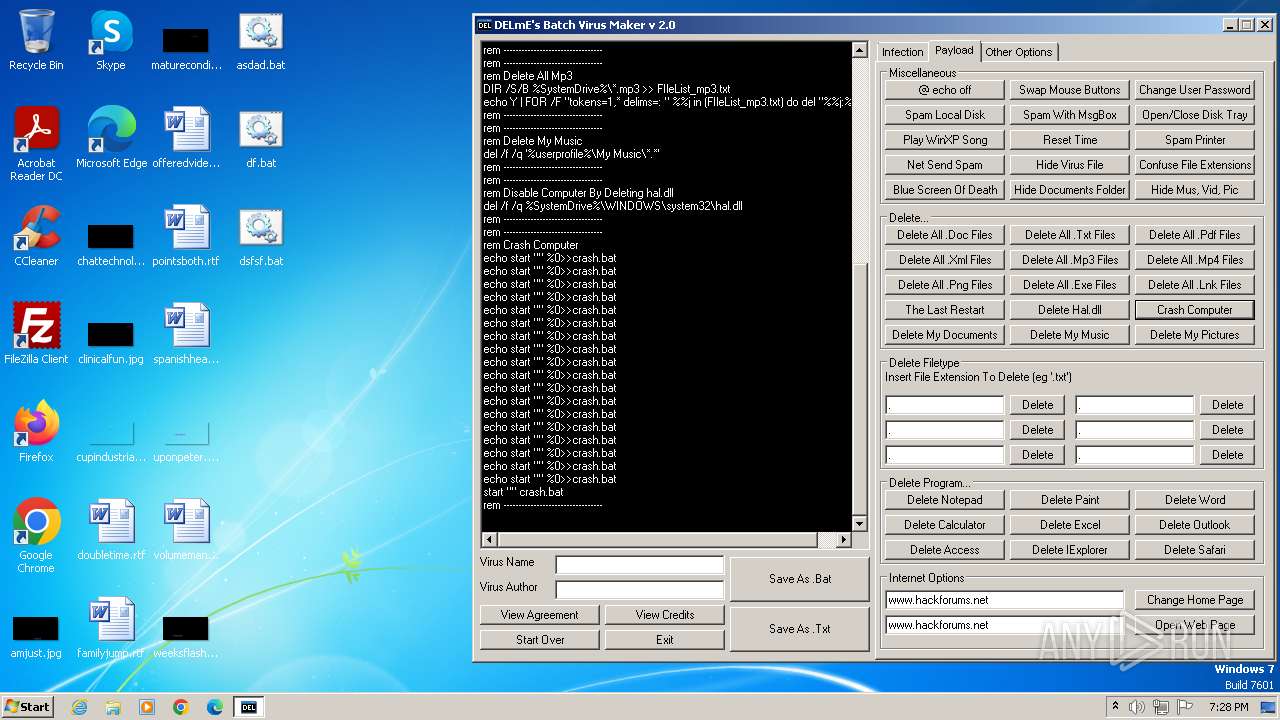The image size is (1280, 720).
Task: Click the Open Web Page URL field
Action: (1005, 625)
